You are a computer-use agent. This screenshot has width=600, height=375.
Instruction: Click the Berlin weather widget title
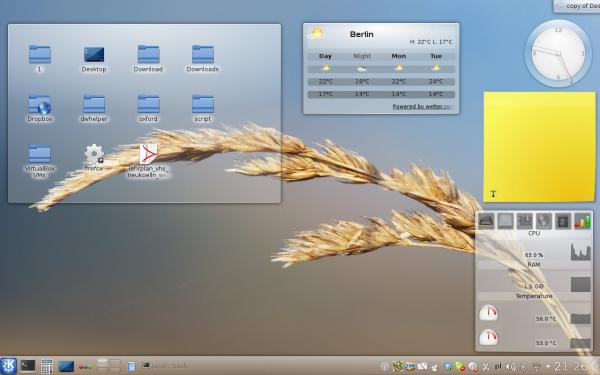362,34
